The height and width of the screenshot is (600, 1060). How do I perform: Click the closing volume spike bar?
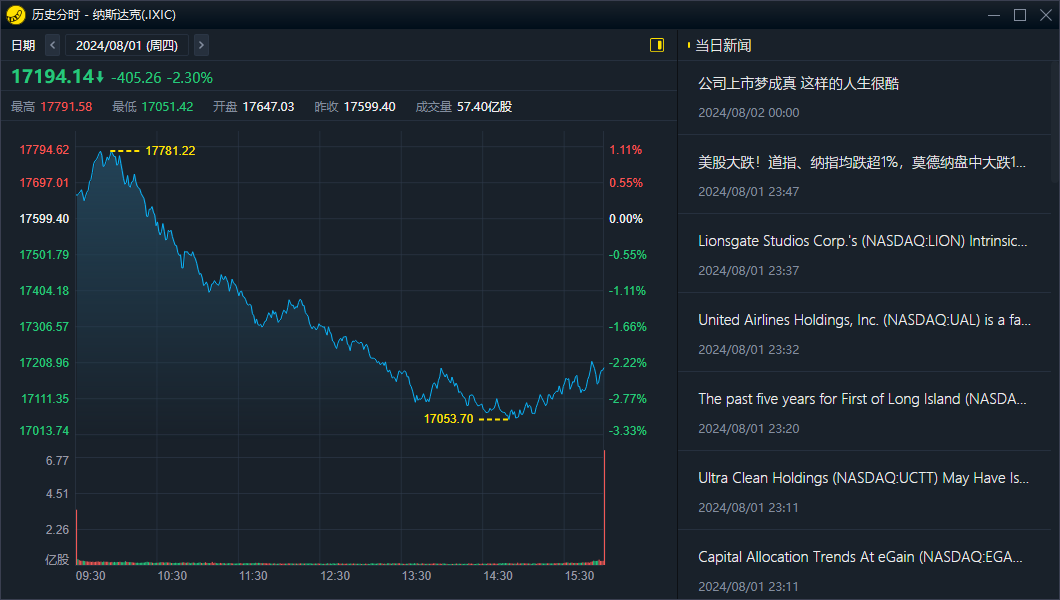604,507
